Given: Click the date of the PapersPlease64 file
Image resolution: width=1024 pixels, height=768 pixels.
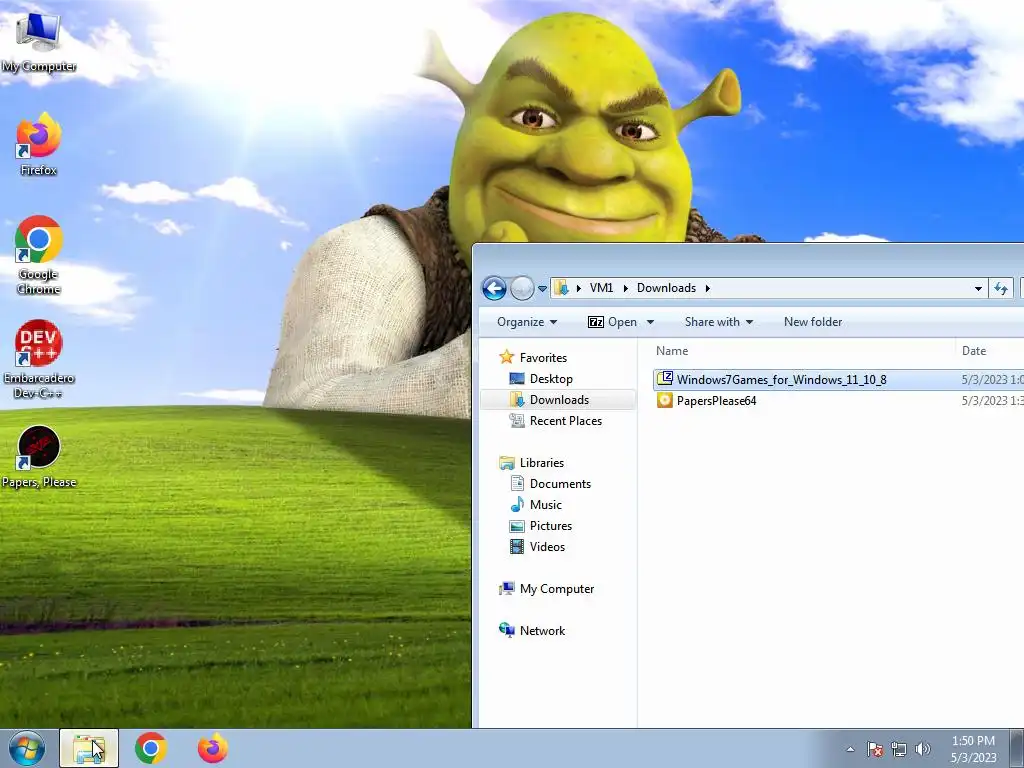Looking at the screenshot, I should [x=992, y=400].
